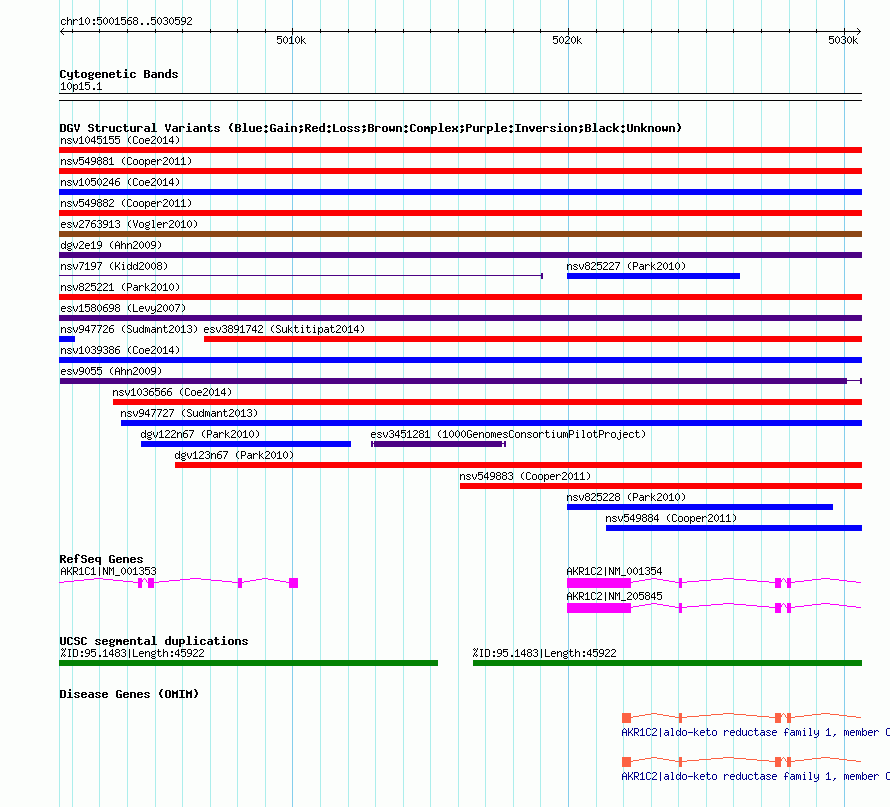
Task: Click the nsv549884 (Cooper2011) variant label
Action: [x=671, y=518]
